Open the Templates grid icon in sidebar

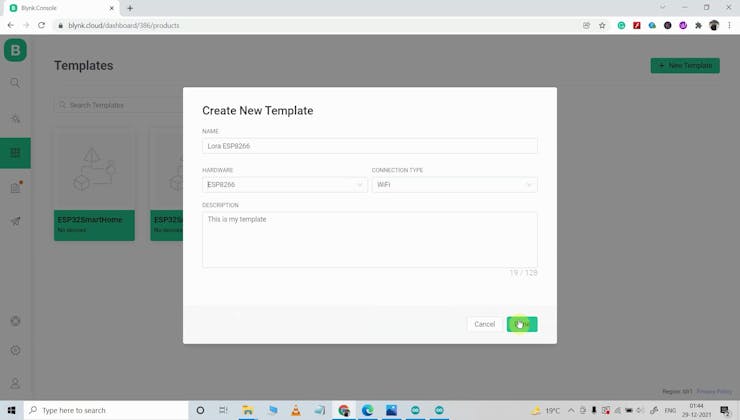pyautogui.click(x=15, y=152)
